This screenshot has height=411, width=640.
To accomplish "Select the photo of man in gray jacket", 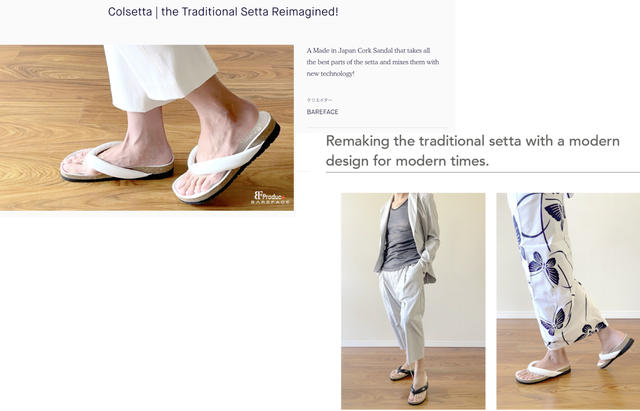I will pyautogui.click(x=413, y=301).
